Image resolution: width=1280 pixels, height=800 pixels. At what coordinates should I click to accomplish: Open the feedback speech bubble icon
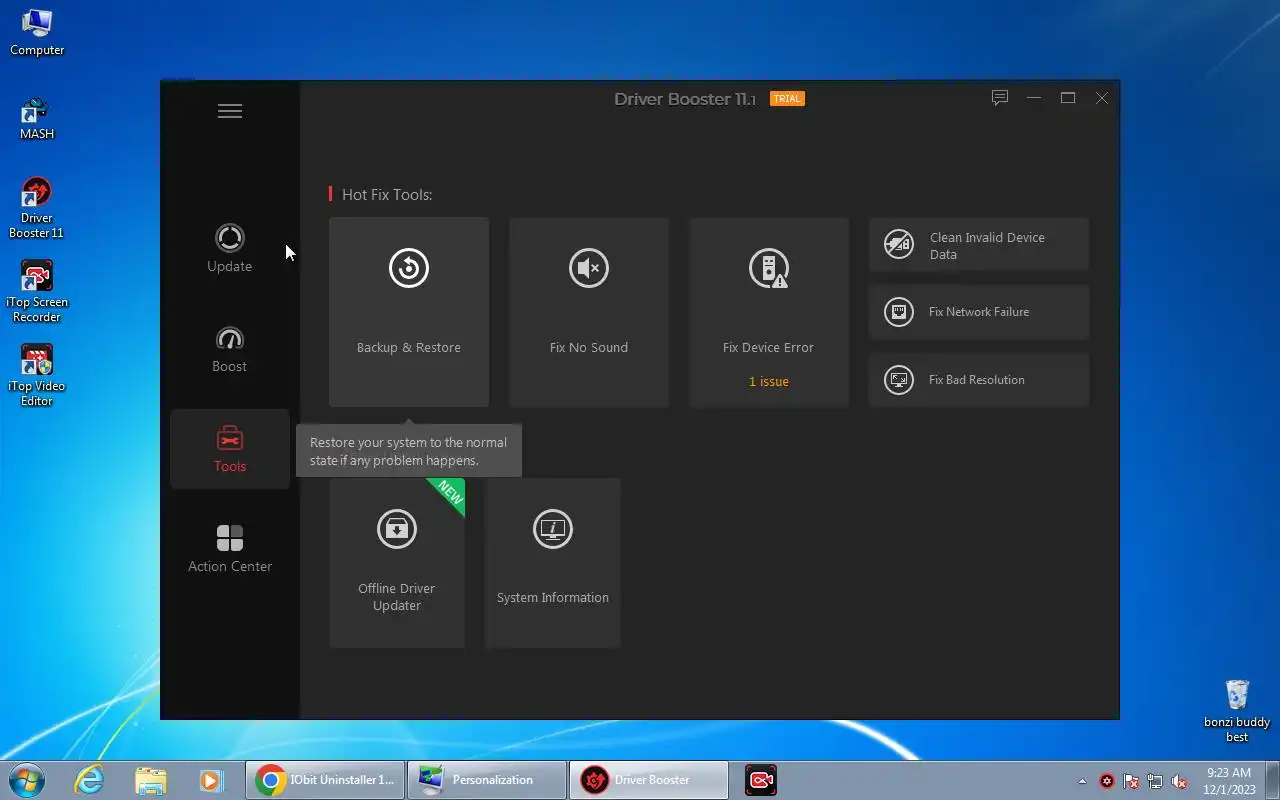tap(1000, 98)
